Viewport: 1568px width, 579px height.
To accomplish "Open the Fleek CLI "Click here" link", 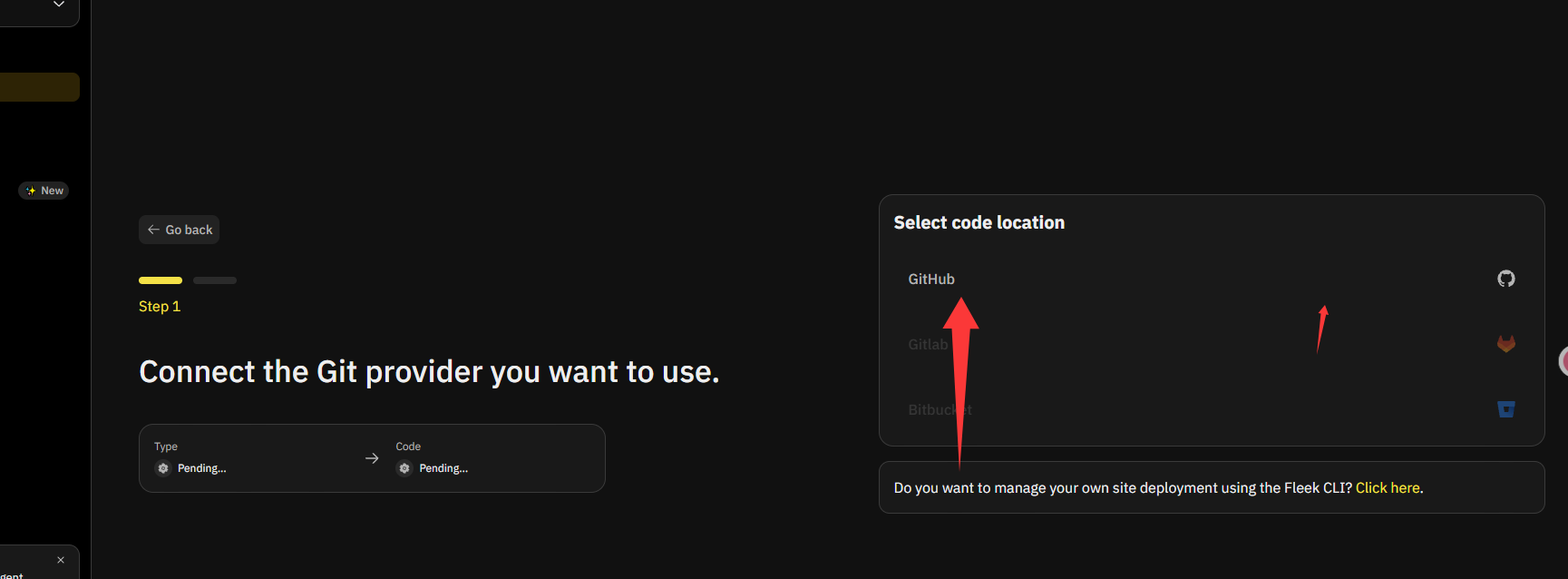I will (x=1388, y=488).
